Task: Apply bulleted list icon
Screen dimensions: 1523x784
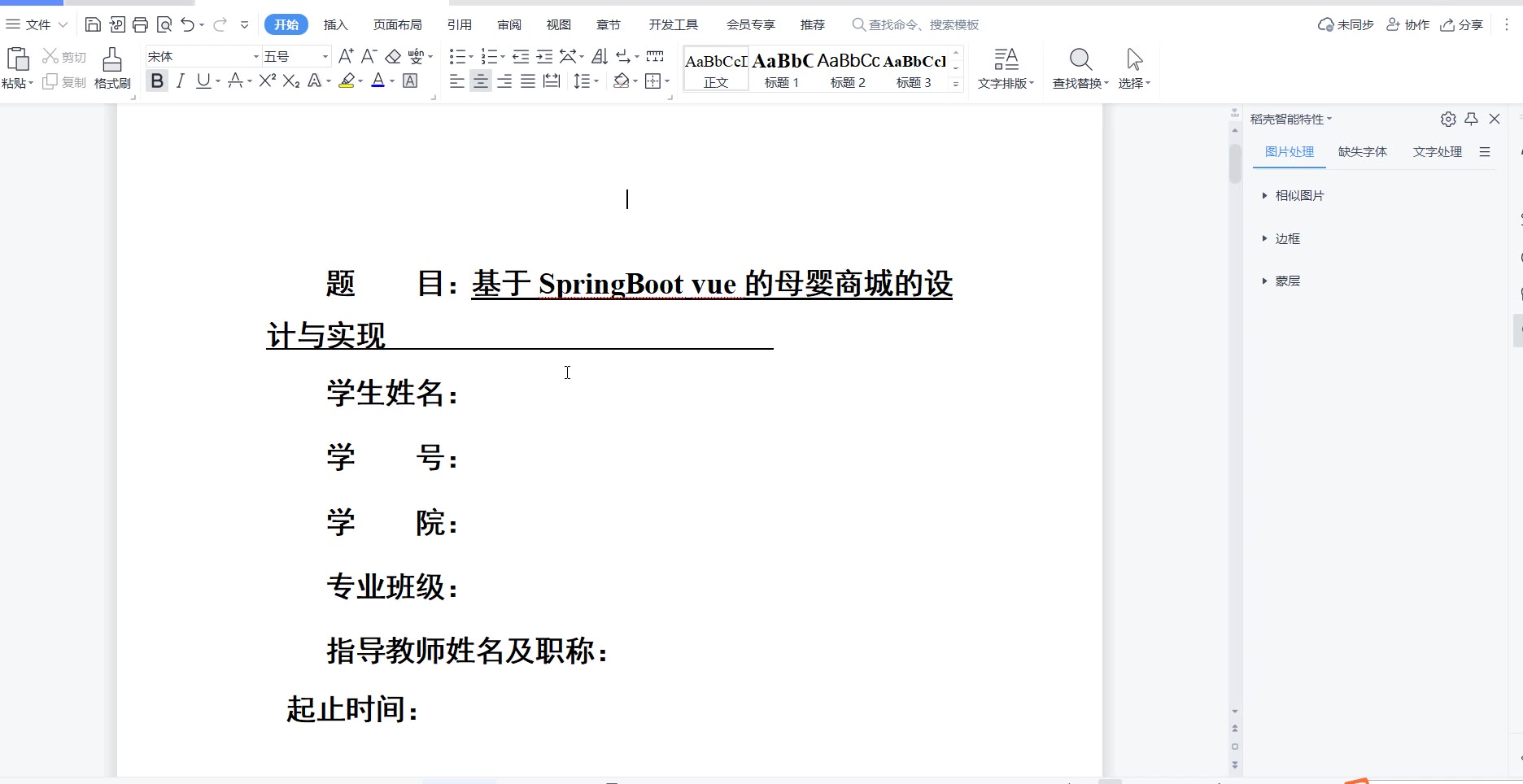Action: [x=457, y=56]
